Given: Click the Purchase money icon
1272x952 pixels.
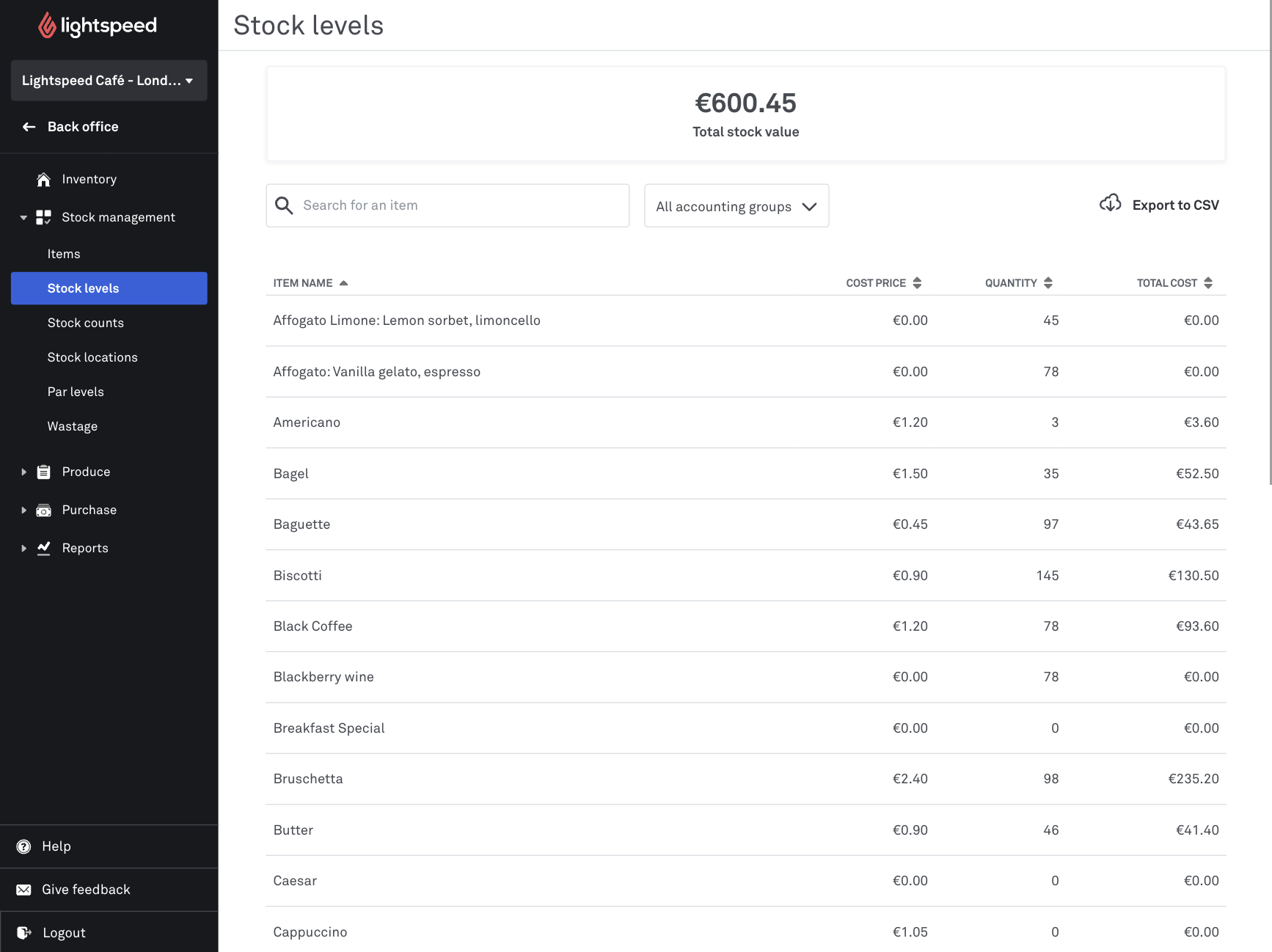Looking at the screenshot, I should (x=43, y=510).
